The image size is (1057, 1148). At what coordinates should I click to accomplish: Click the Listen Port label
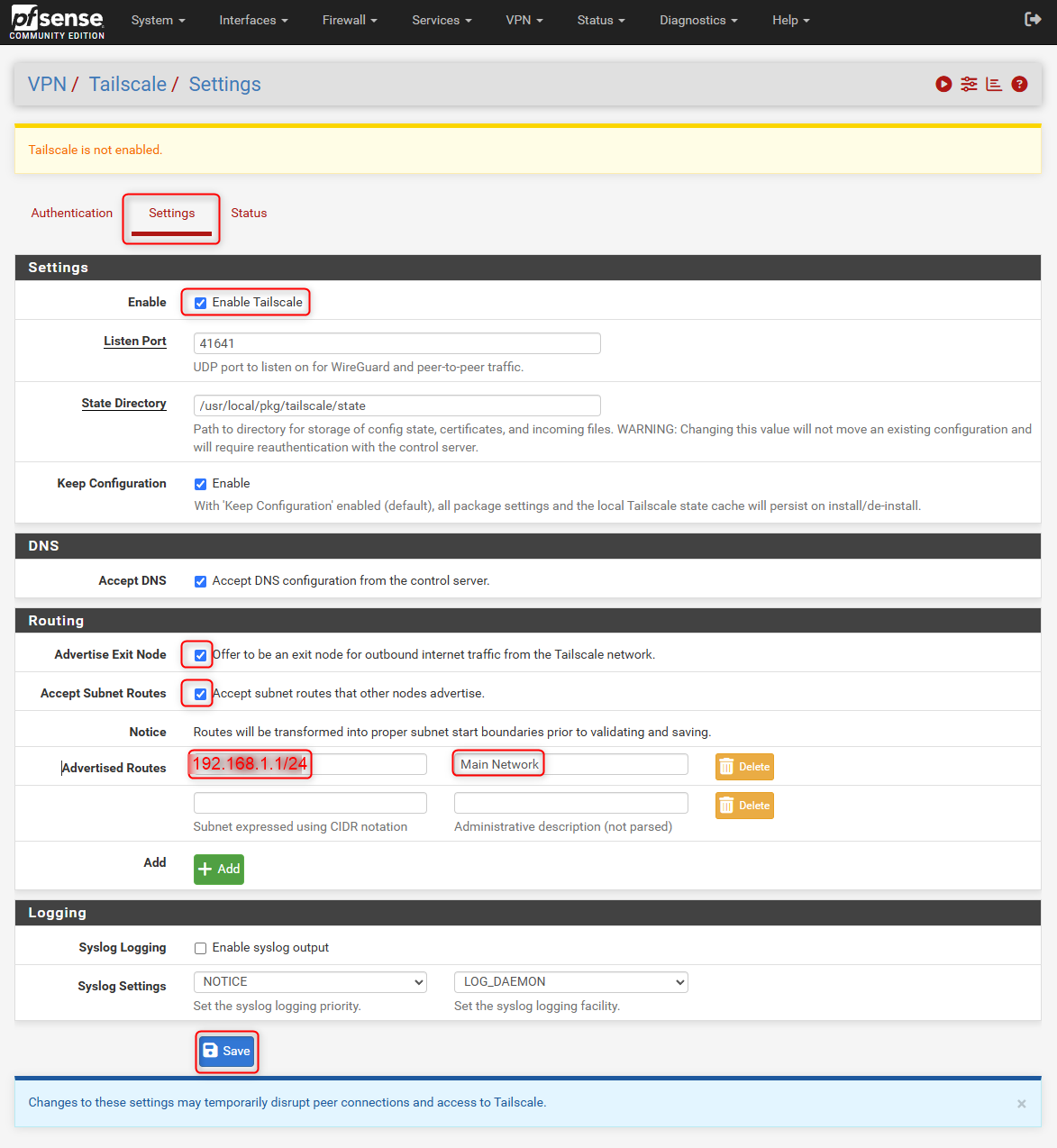pyautogui.click(x=135, y=341)
